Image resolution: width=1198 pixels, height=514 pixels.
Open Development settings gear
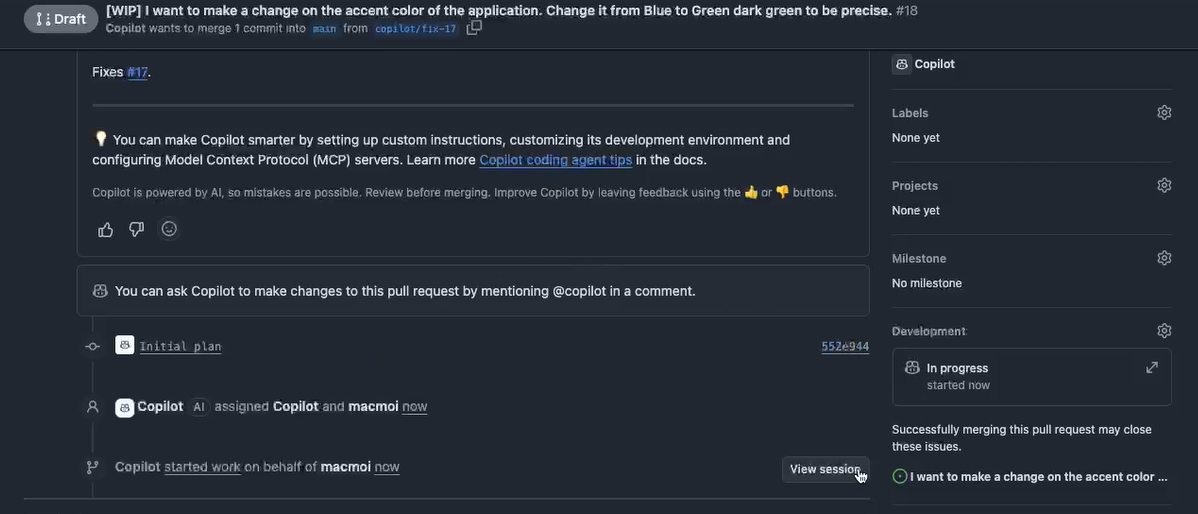(x=1164, y=331)
